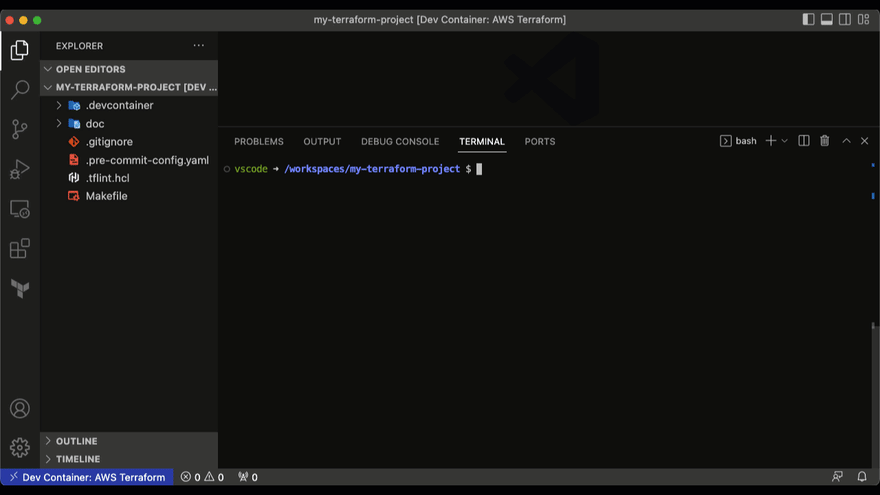The image size is (880, 495).
Task: Open the Accounts menu icon
Action: click(20, 409)
